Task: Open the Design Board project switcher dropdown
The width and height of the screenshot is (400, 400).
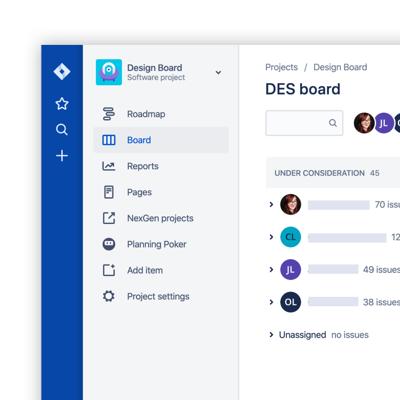Action: (218, 72)
